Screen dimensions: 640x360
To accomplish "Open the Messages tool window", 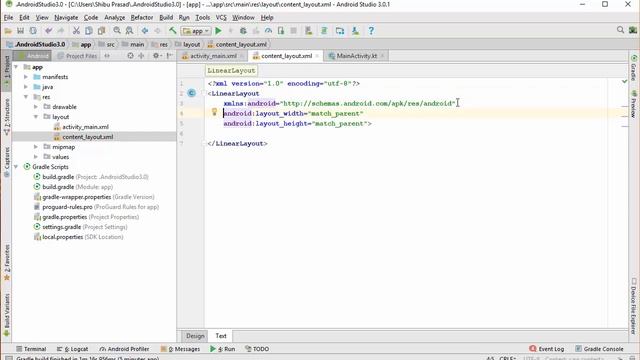I will pyautogui.click(x=180, y=349).
